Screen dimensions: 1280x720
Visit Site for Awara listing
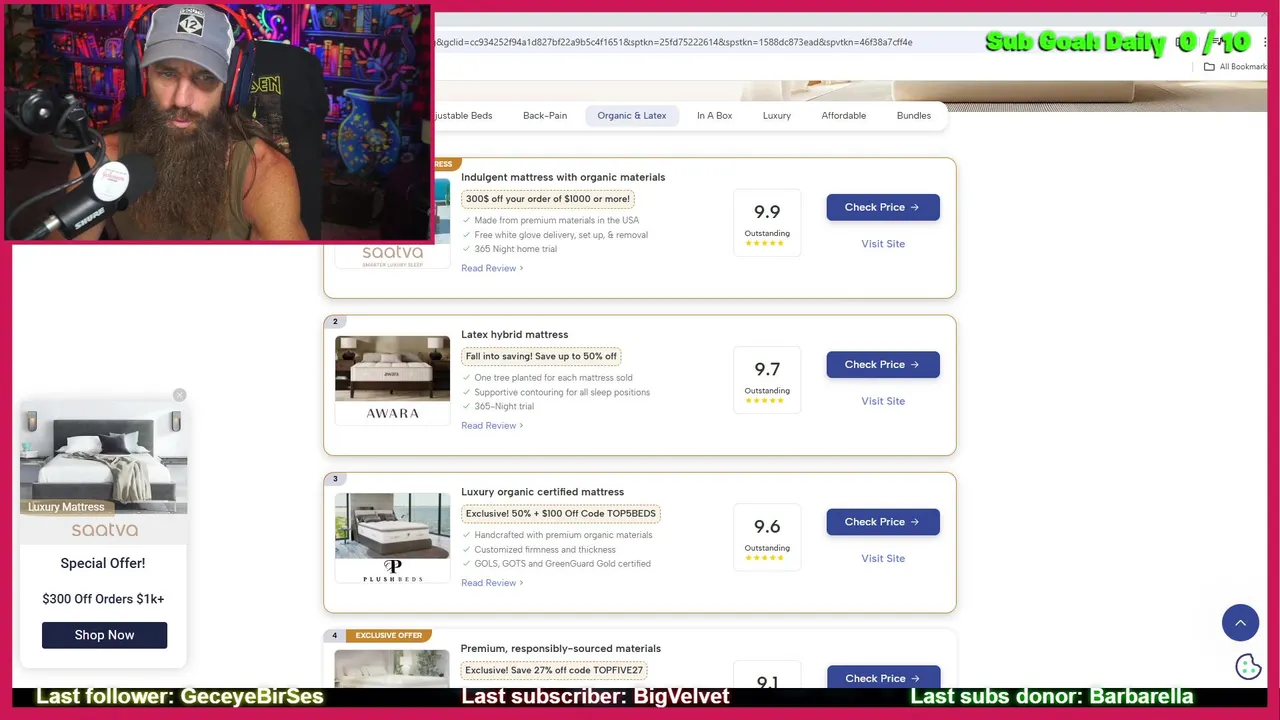[883, 401]
